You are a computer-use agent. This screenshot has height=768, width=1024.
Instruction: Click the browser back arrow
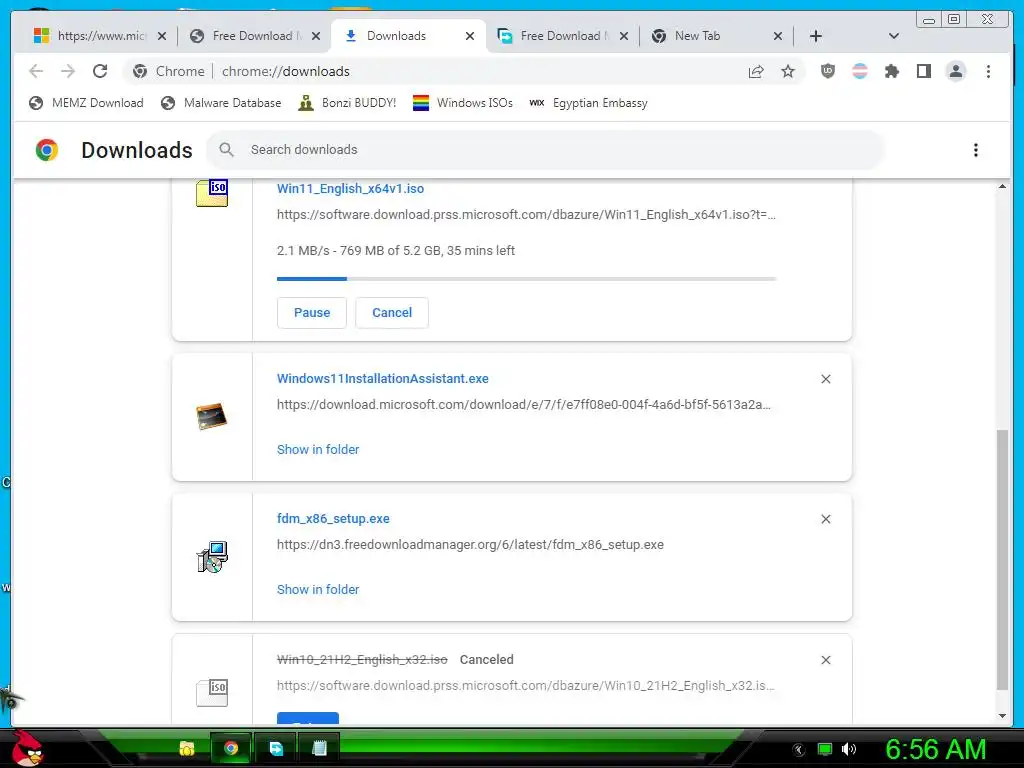click(x=36, y=71)
